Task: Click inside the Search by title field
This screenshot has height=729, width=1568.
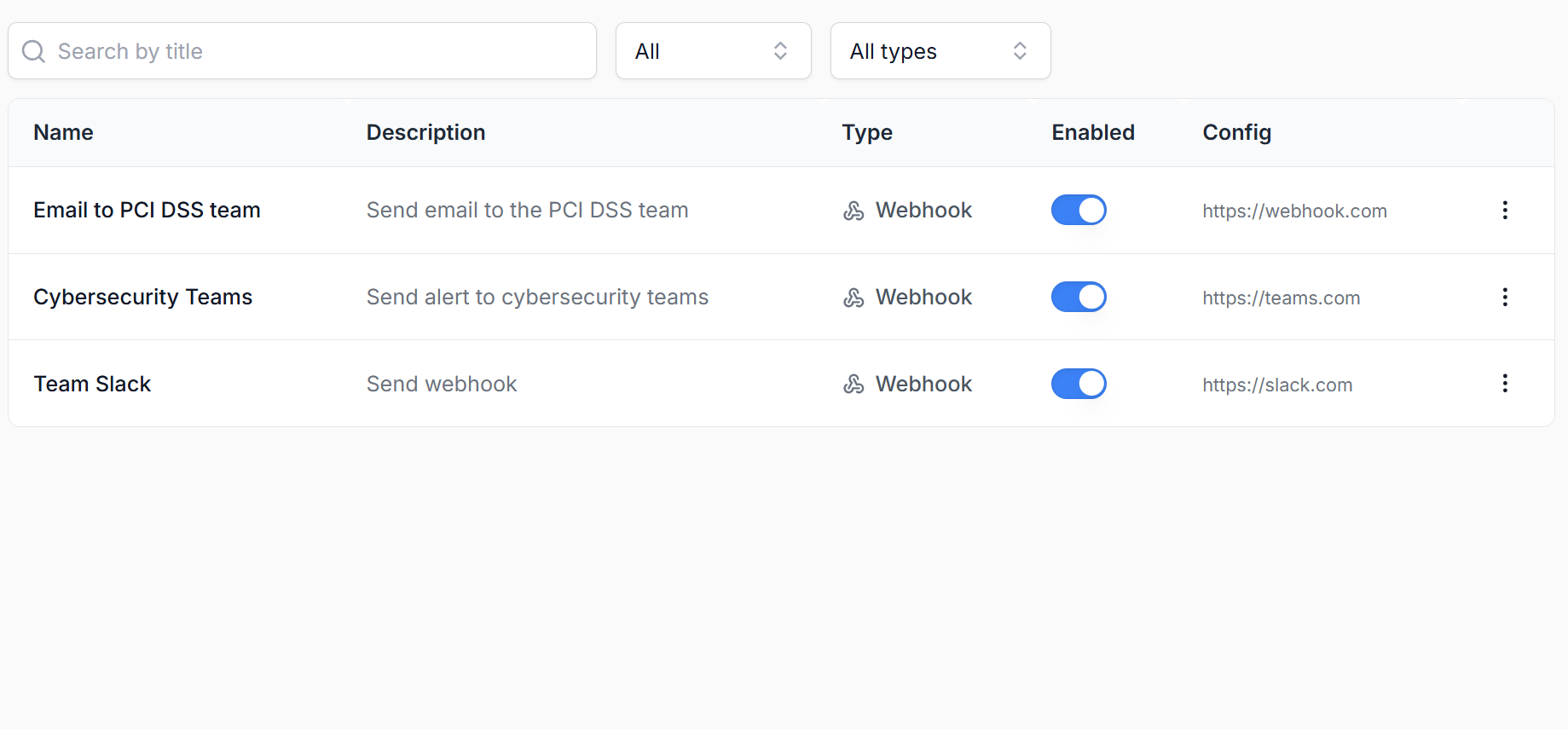Action: 256,50
